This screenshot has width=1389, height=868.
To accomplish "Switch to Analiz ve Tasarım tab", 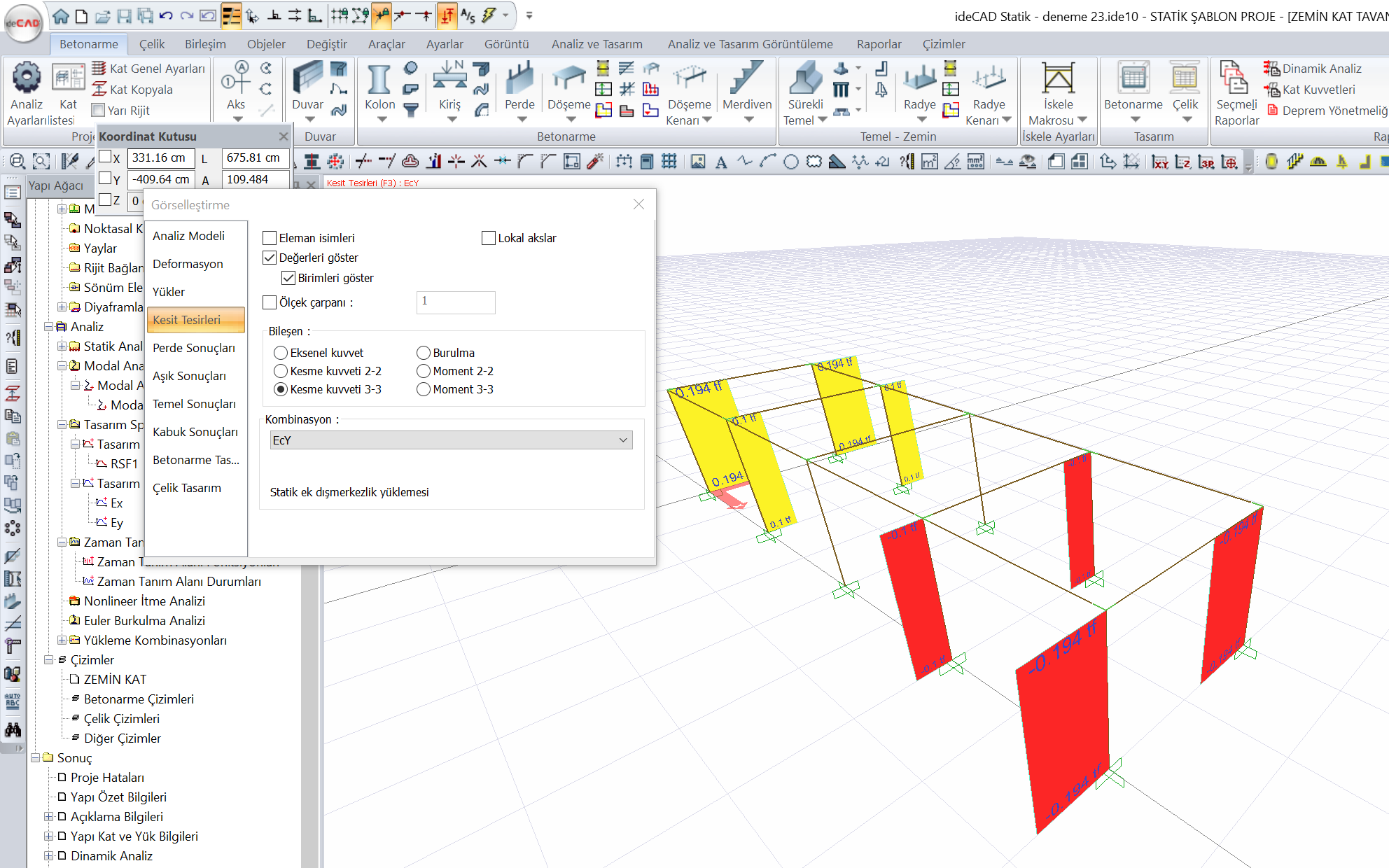I will pos(596,44).
